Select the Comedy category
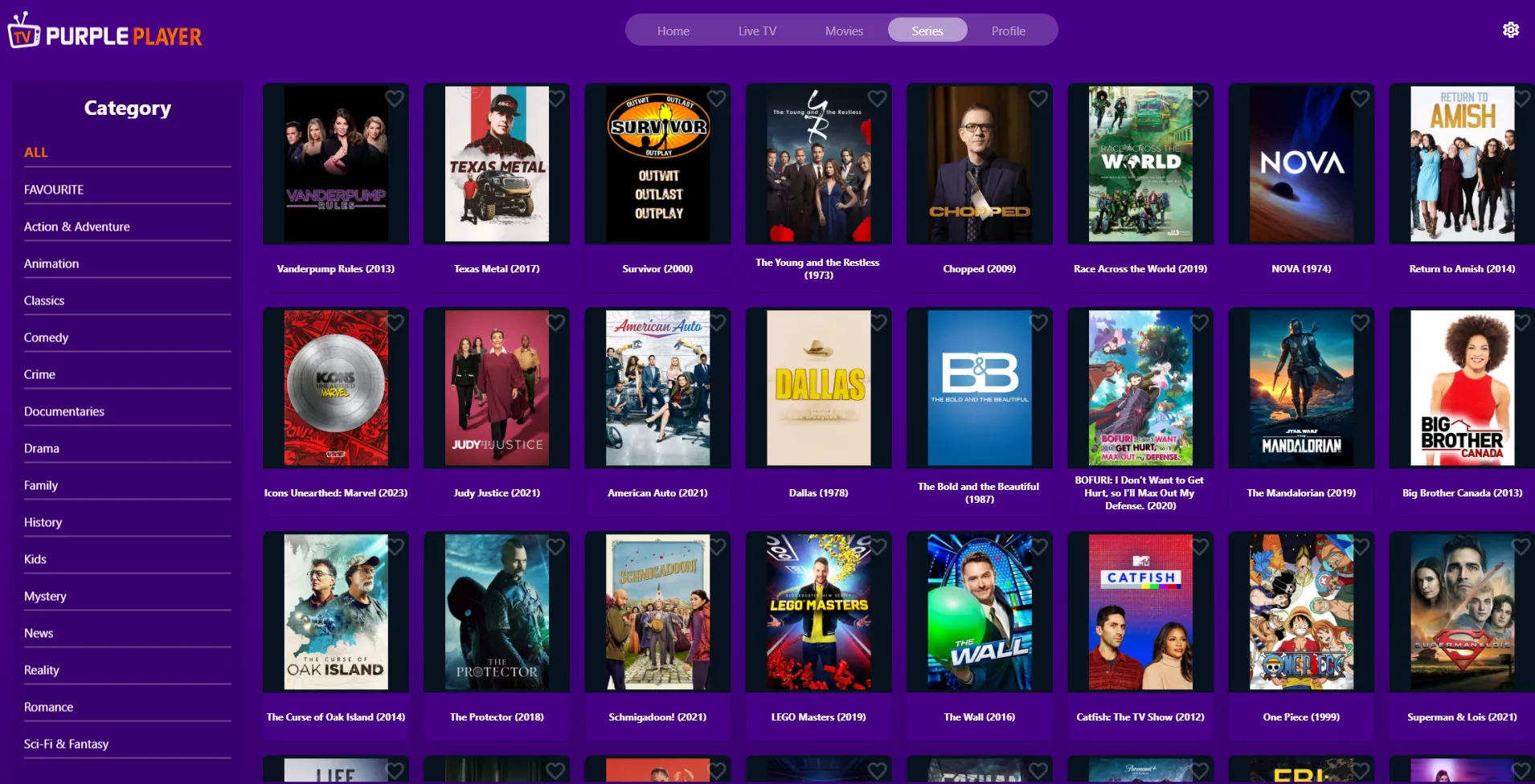The width and height of the screenshot is (1535, 784). 128,337
